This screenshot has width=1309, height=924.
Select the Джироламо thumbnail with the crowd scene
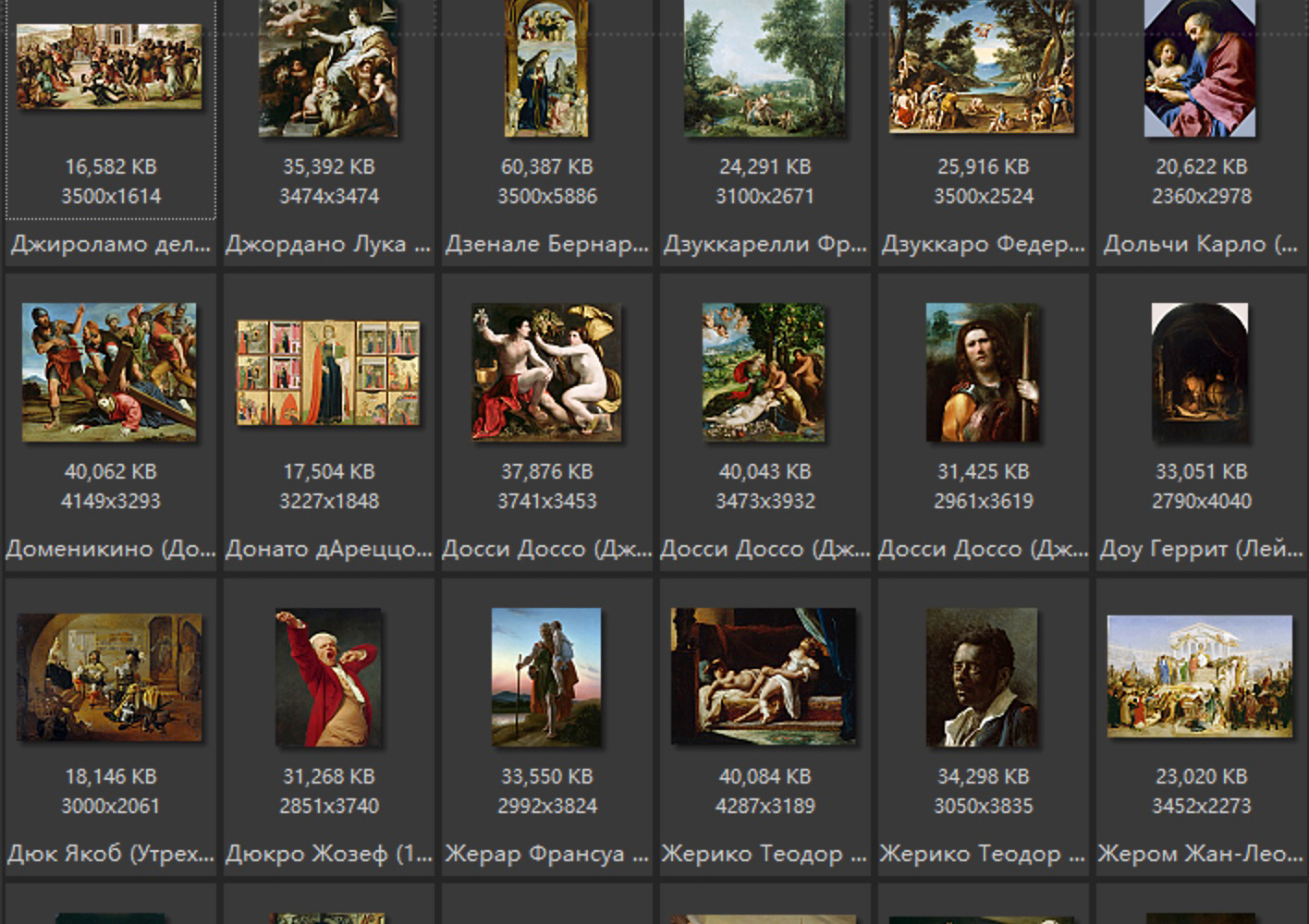click(109, 67)
